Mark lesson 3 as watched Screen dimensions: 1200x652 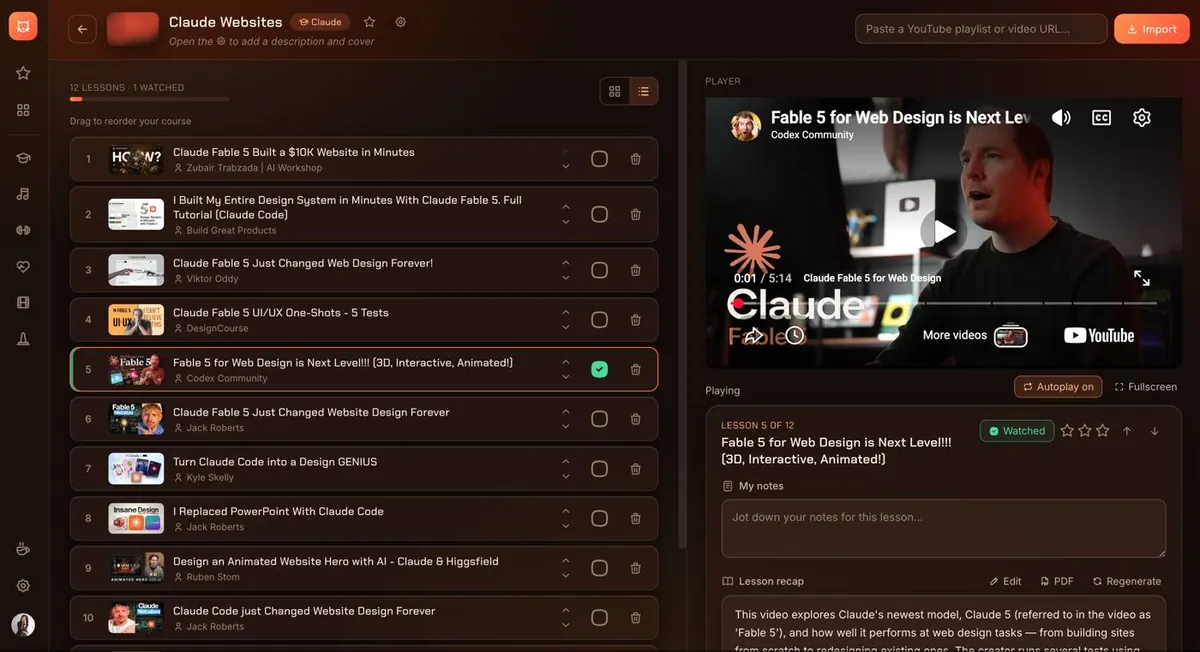point(599,270)
